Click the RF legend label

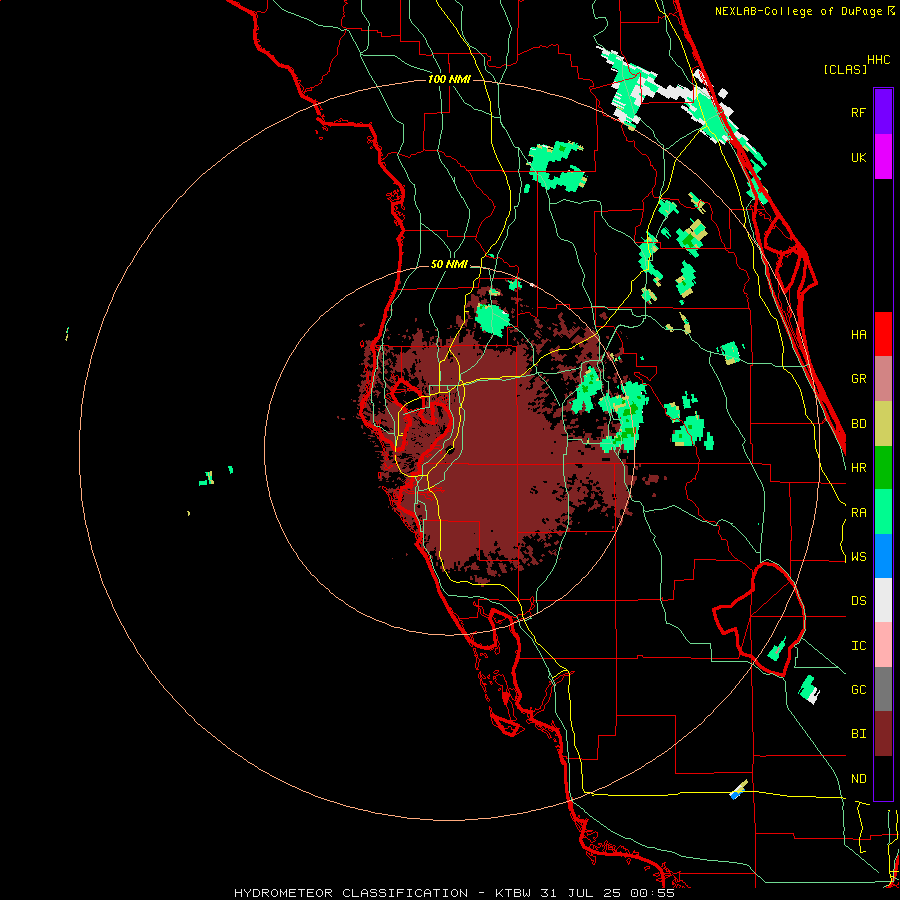(x=858, y=112)
